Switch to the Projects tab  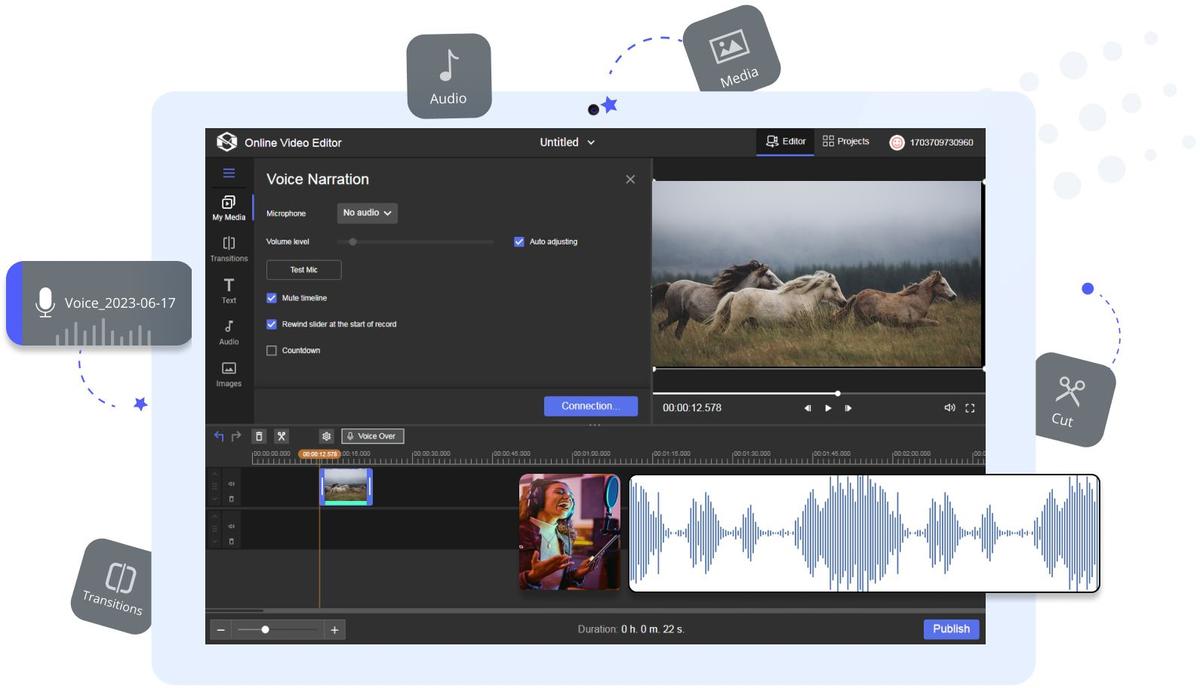coord(843,140)
